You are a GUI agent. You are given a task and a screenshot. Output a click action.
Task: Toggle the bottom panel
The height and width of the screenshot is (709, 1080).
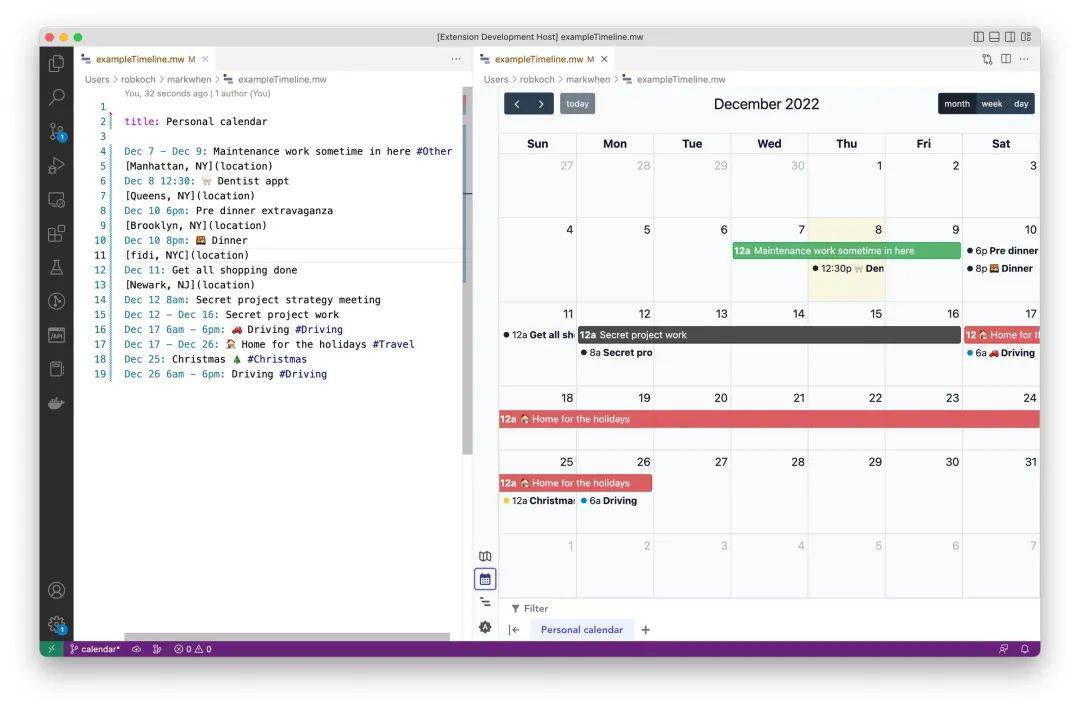point(995,37)
